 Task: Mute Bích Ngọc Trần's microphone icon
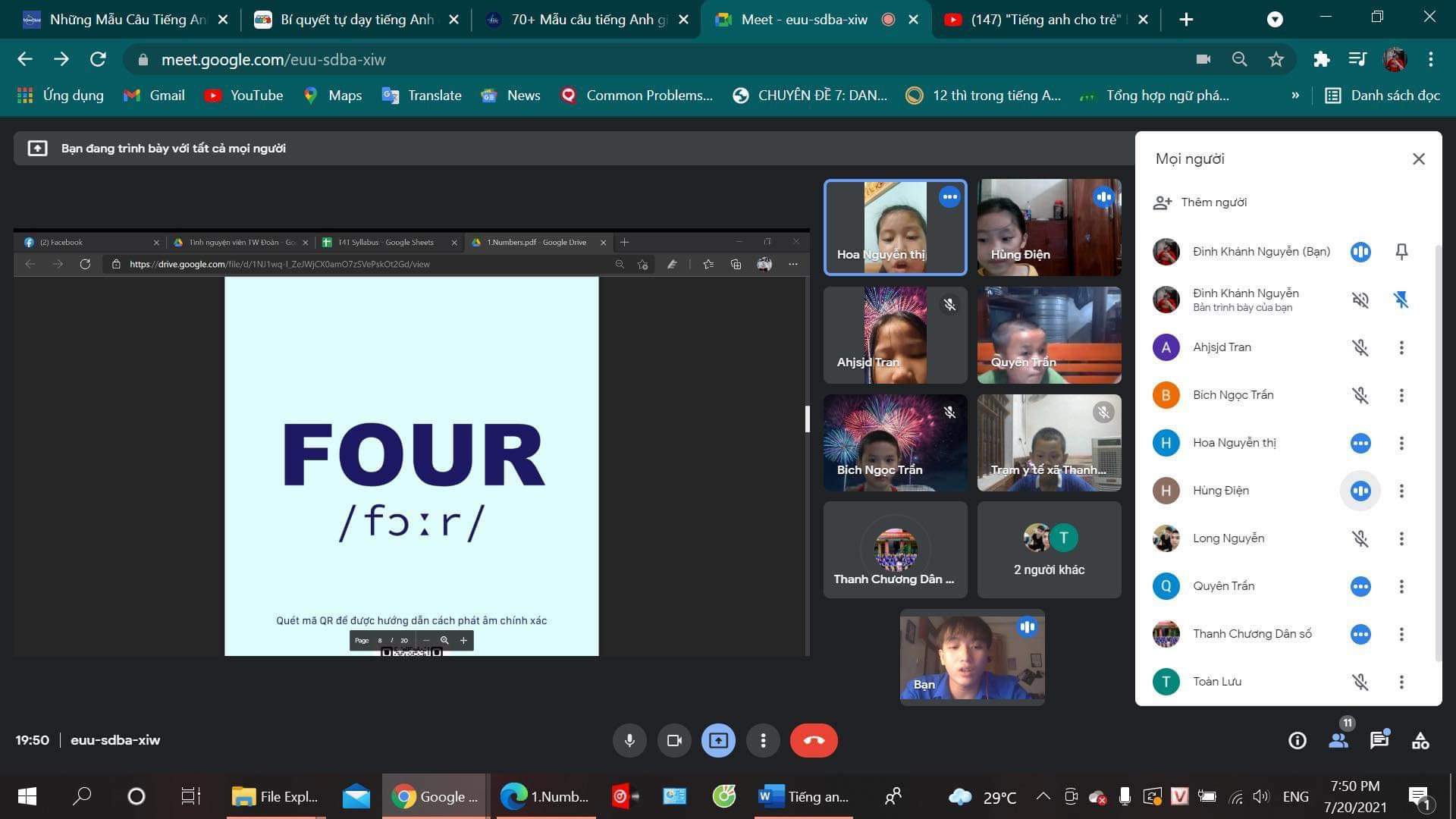1360,395
